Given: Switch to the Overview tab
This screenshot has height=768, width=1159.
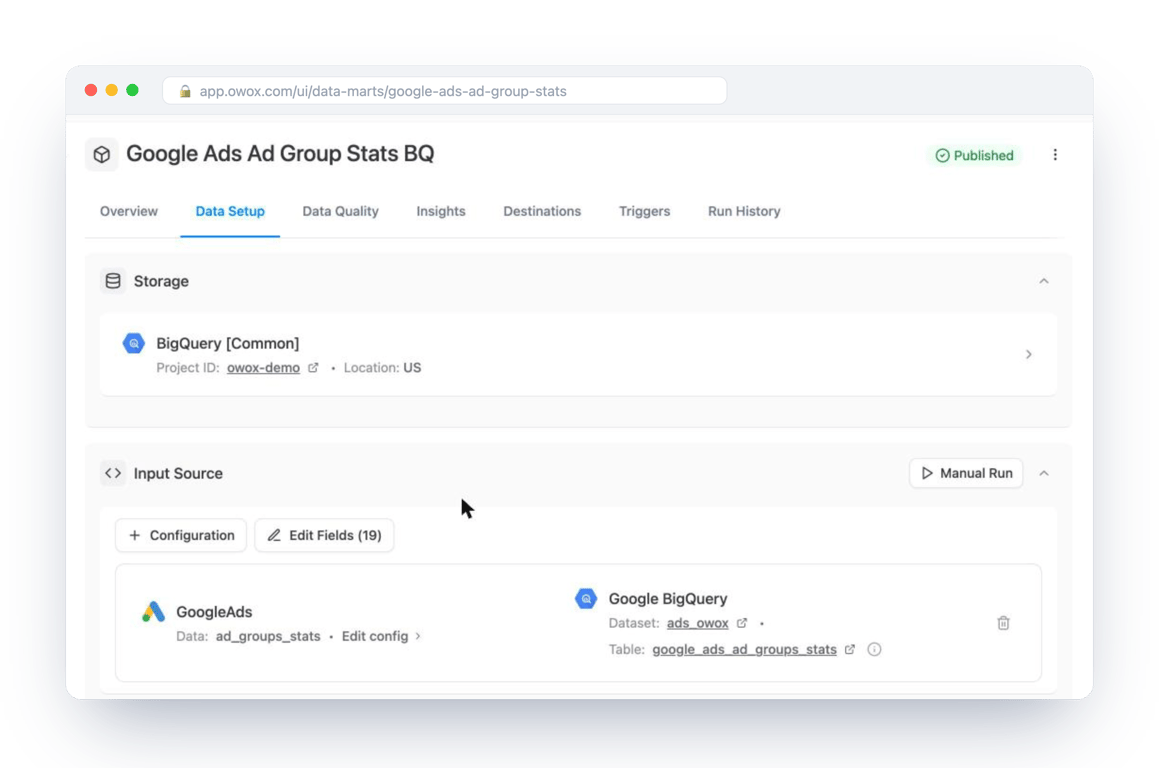Looking at the screenshot, I should click(129, 211).
